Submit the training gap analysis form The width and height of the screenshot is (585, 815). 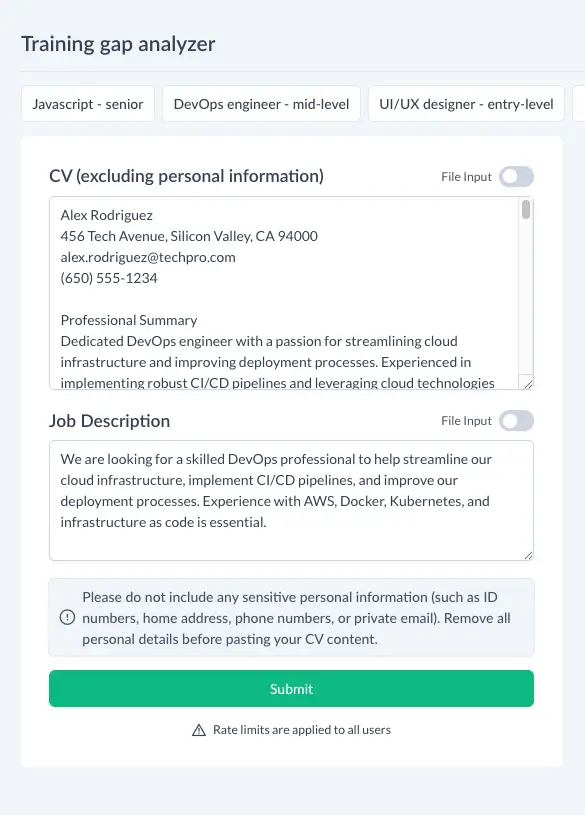[291, 689]
